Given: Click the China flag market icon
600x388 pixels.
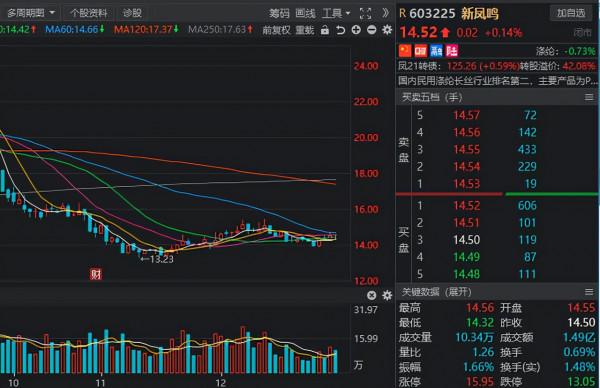Looking at the screenshot, I should (x=405, y=51).
